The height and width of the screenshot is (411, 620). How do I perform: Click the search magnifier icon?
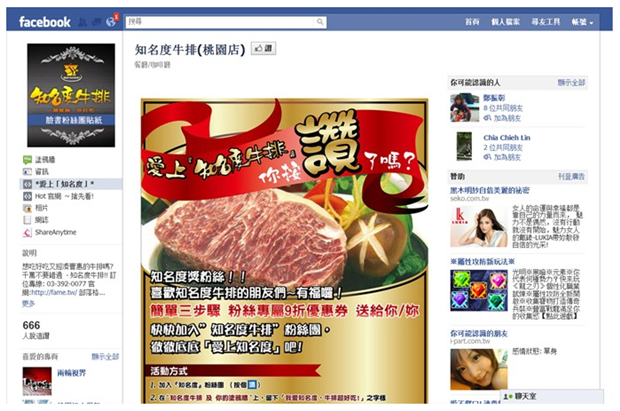coord(320,22)
